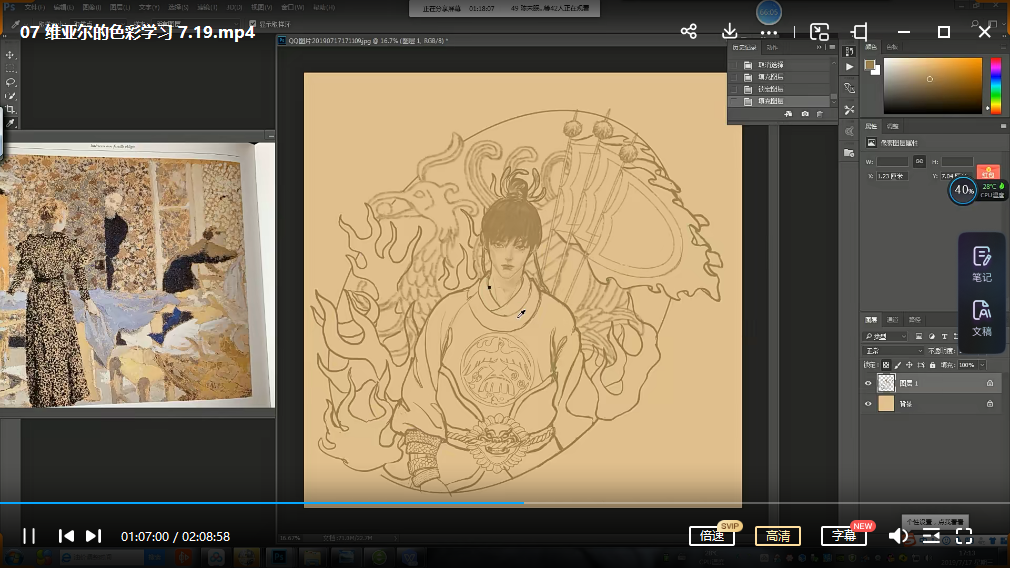Select the Quick Selection brush tool
Viewport: 1010px width, 568px height.
click(10, 96)
